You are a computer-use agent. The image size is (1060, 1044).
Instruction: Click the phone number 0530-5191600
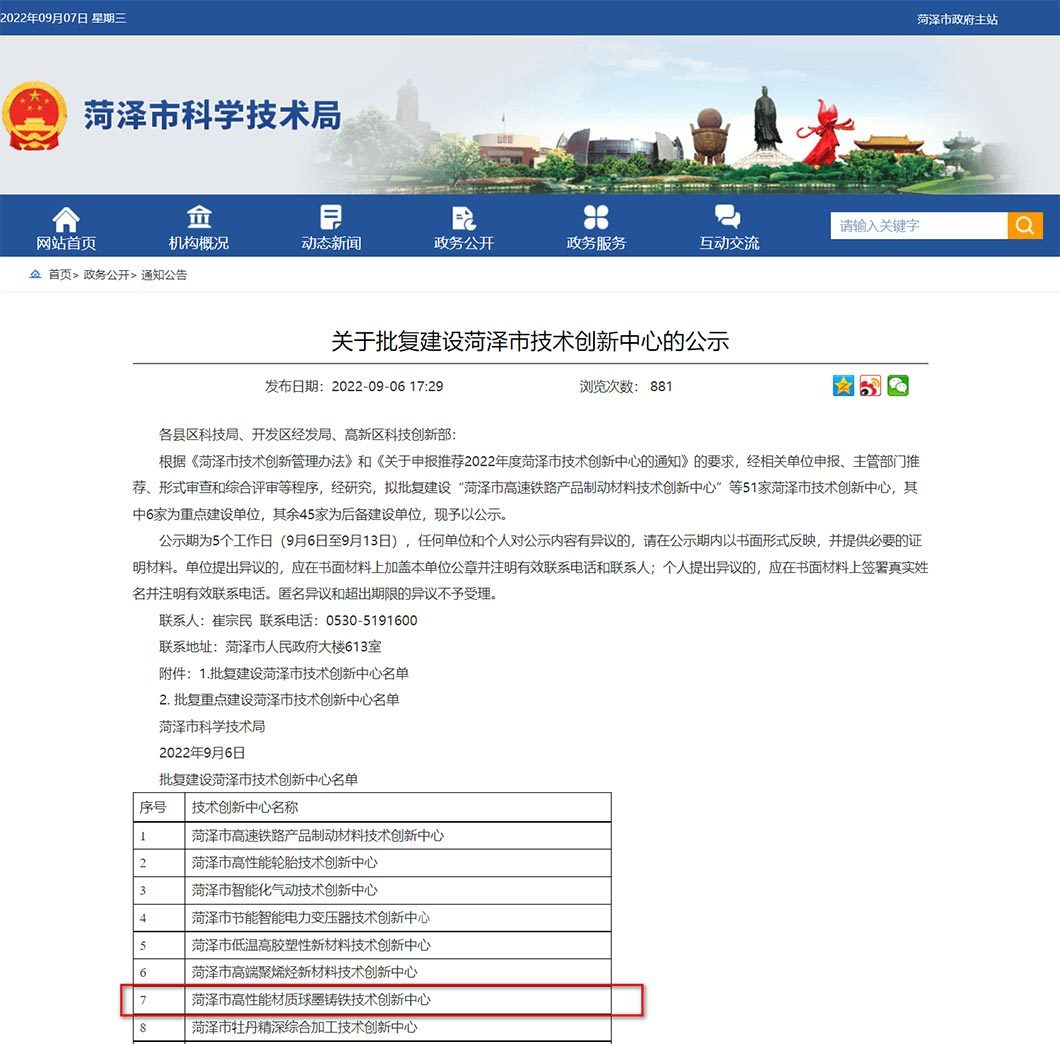[371, 620]
